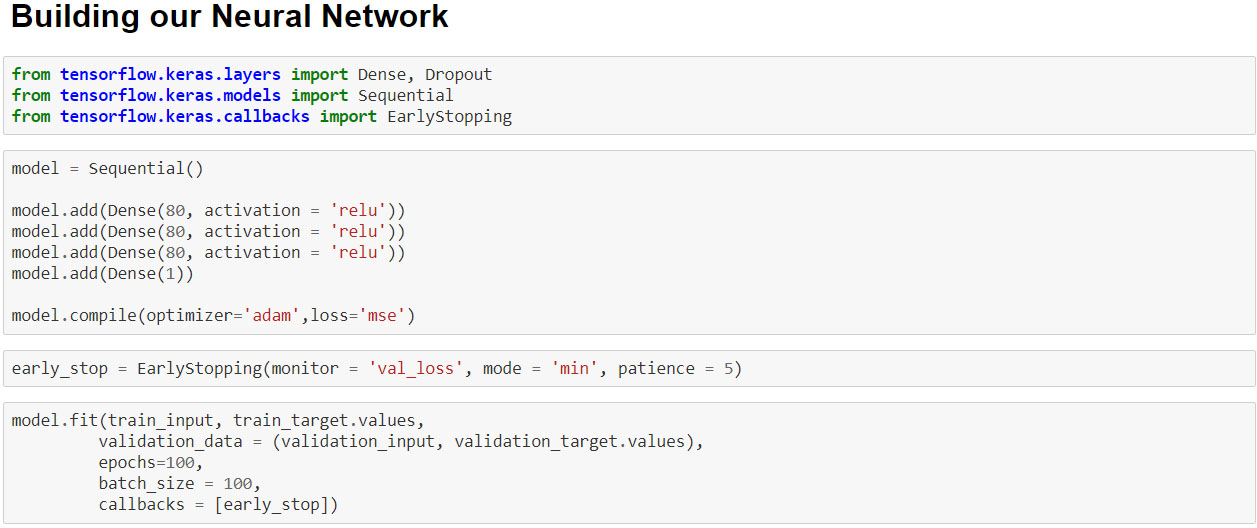Viewport: 1257px width, 528px height.
Task: Click the 'val_loss' monitor string
Action: tap(416, 369)
